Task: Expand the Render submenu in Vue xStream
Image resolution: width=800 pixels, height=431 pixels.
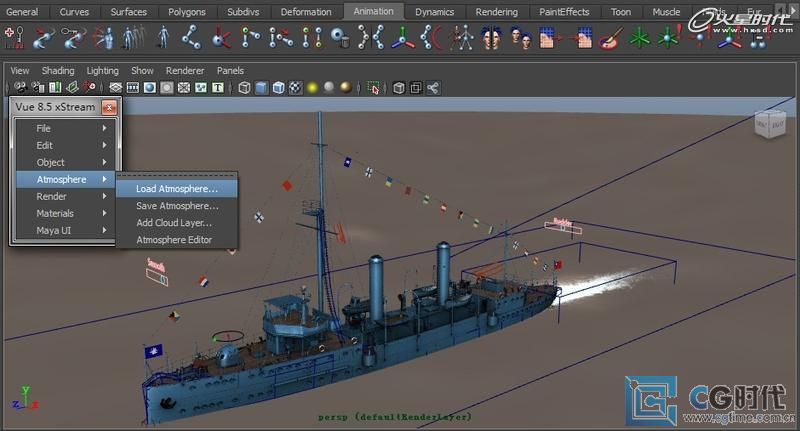Action: coord(66,196)
